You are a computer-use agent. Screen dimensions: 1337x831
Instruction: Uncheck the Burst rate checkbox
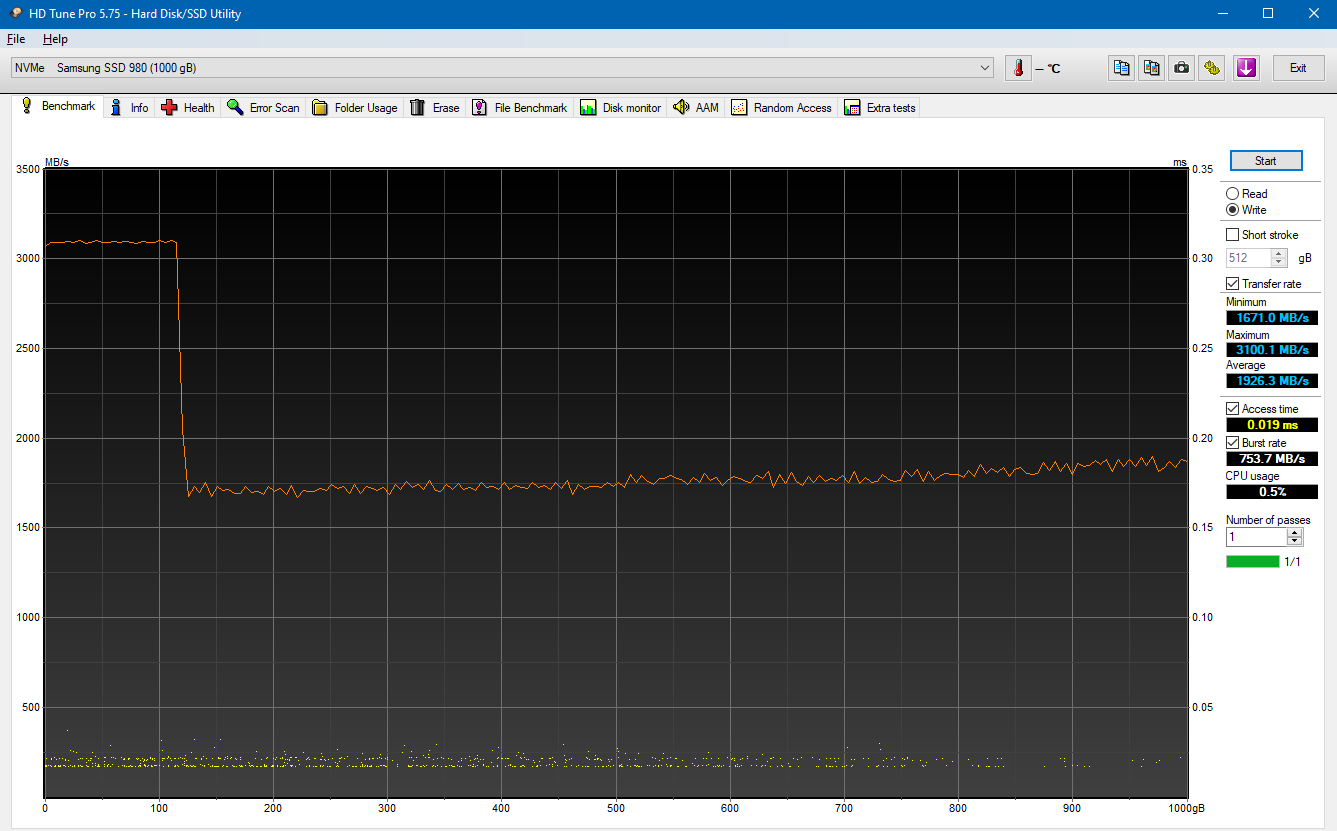point(1232,442)
